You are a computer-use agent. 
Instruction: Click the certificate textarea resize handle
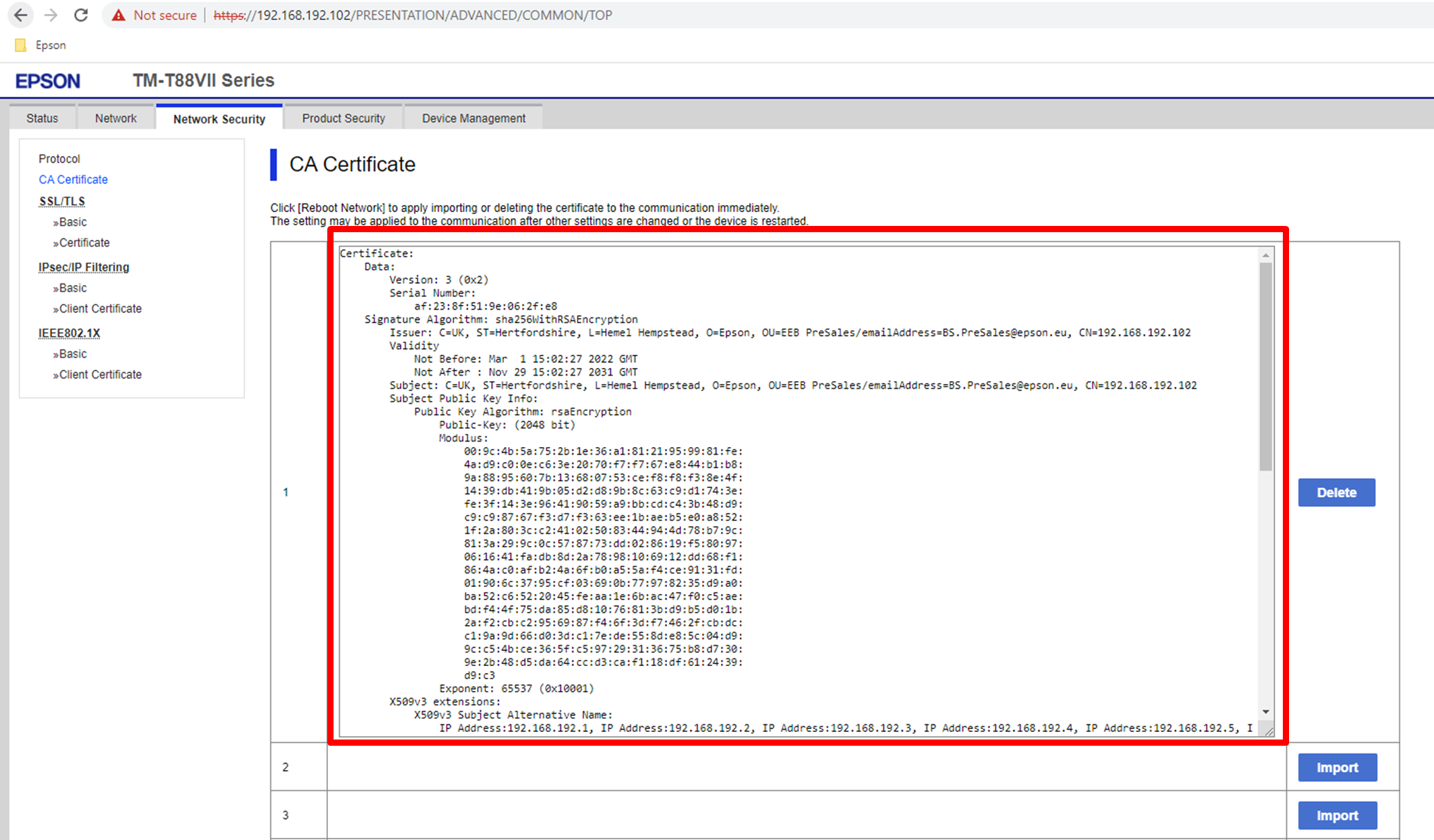(1268, 730)
